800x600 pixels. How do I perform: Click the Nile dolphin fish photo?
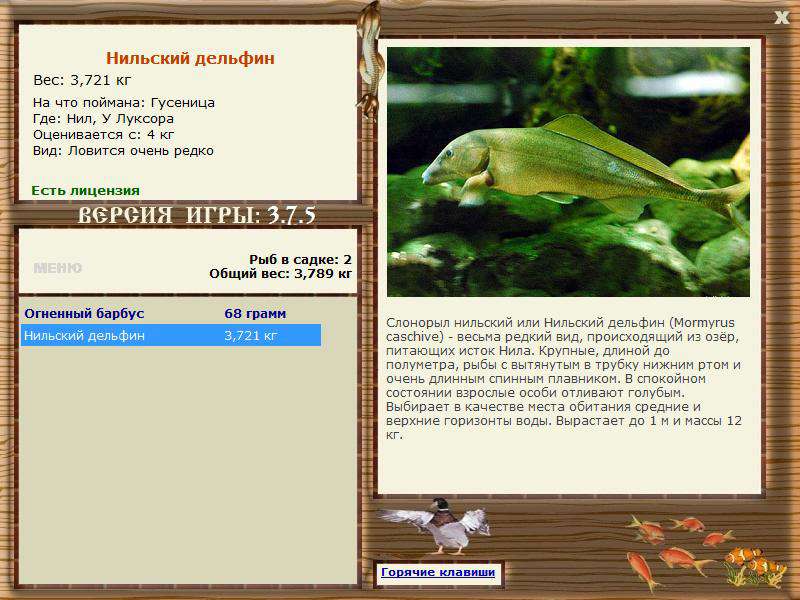[x=568, y=172]
